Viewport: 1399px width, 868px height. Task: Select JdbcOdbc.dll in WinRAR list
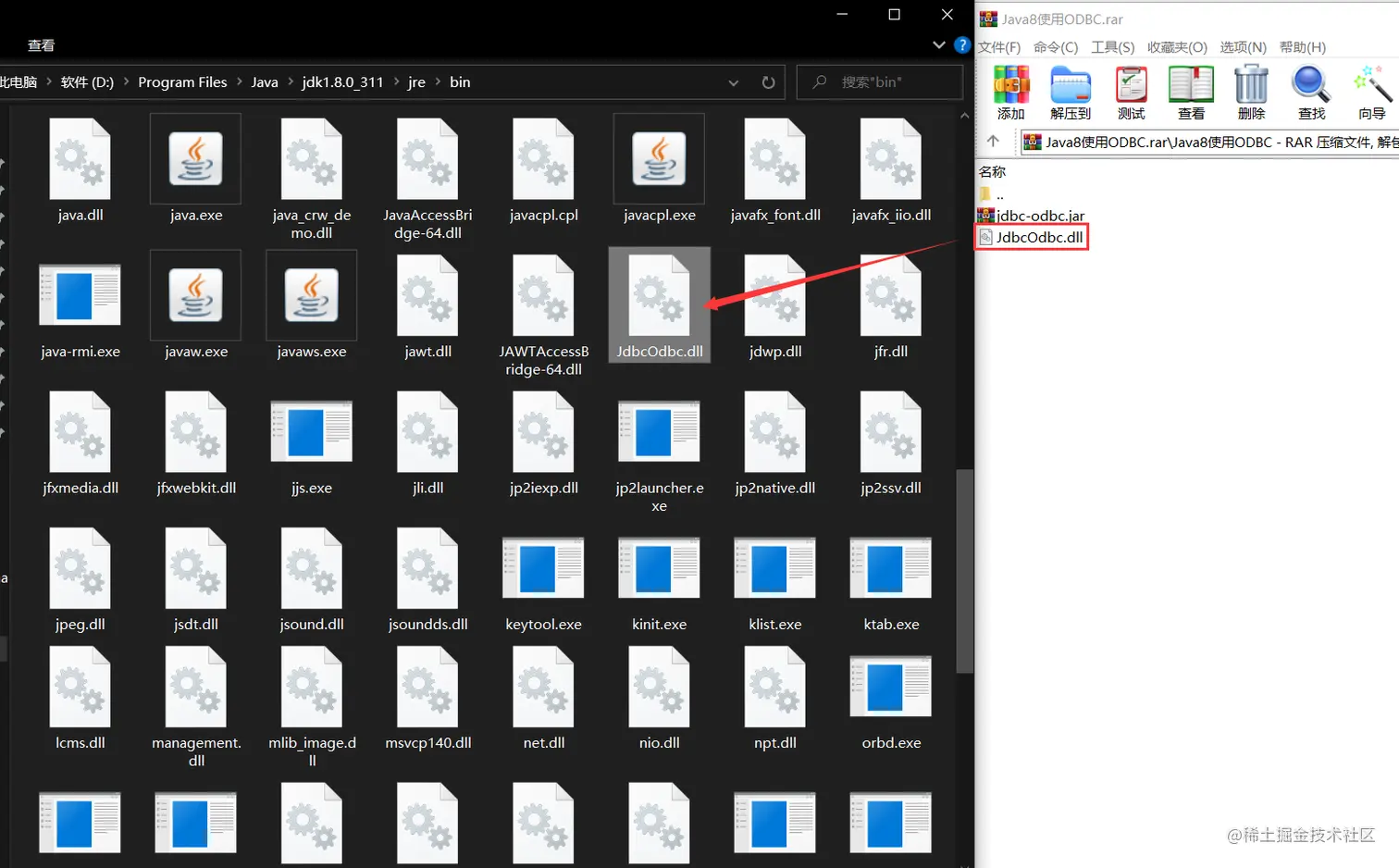pos(1032,238)
